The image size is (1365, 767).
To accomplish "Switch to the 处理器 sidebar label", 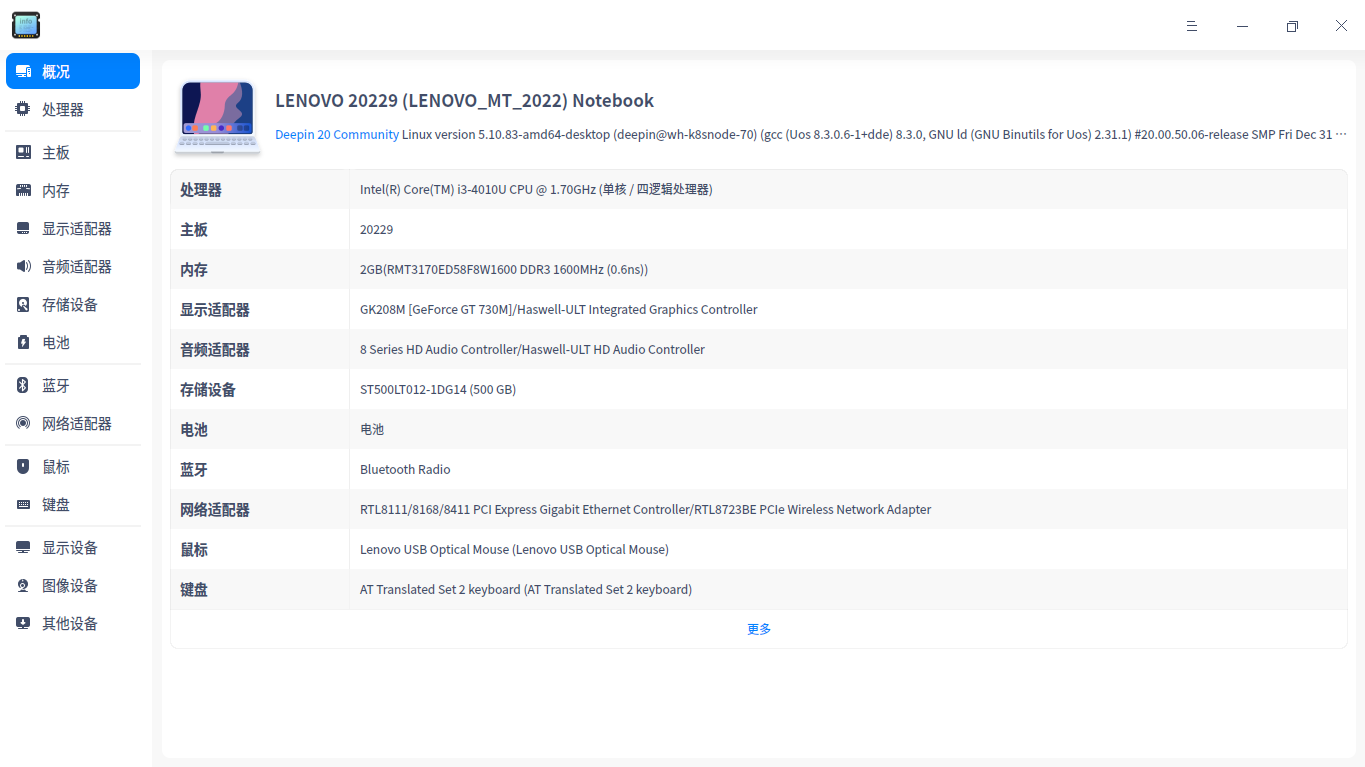I will tap(63, 109).
